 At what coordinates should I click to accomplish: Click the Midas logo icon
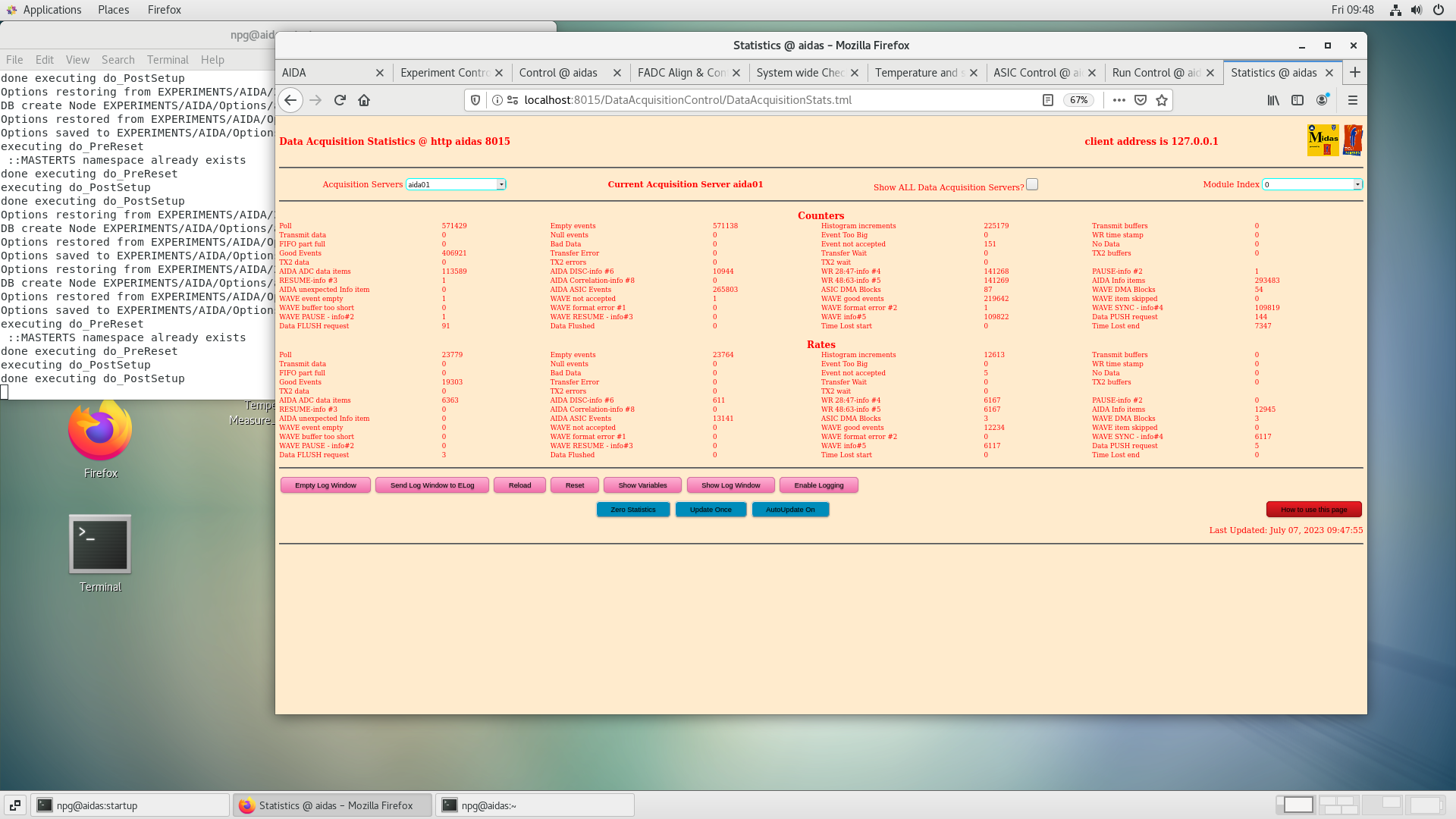click(x=1323, y=140)
